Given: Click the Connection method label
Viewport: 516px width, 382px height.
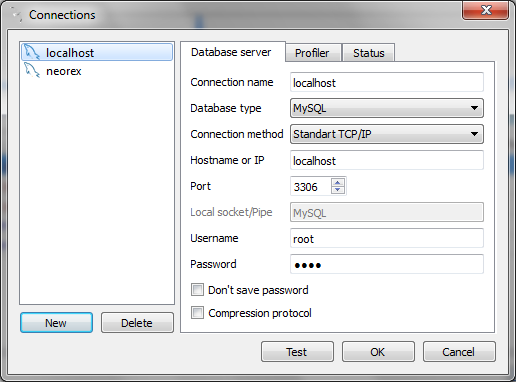Looking at the screenshot, I should click(x=237, y=134).
